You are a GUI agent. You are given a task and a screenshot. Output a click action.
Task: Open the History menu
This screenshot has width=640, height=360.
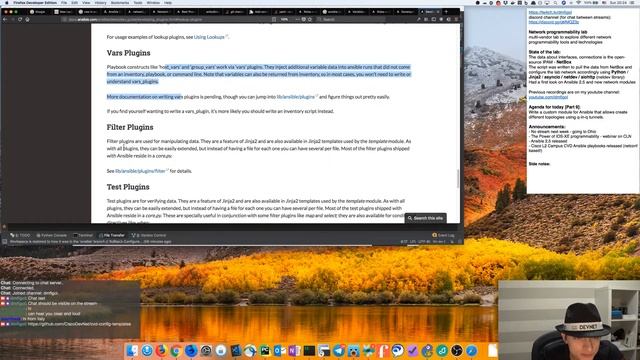point(100,2)
